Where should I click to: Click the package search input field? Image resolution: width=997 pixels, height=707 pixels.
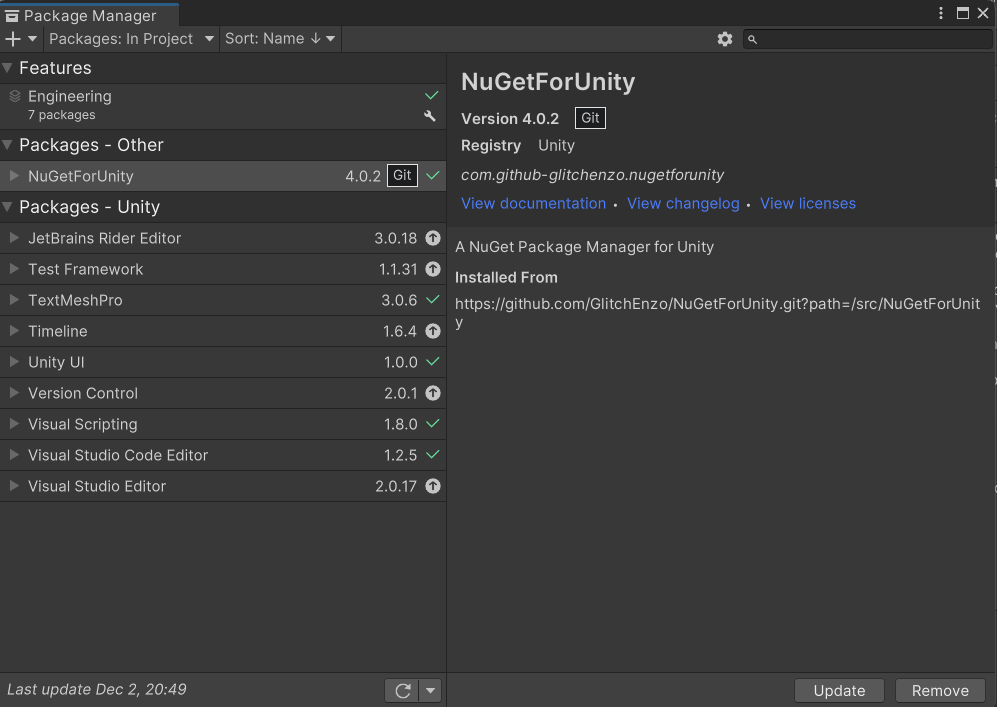(x=867, y=39)
